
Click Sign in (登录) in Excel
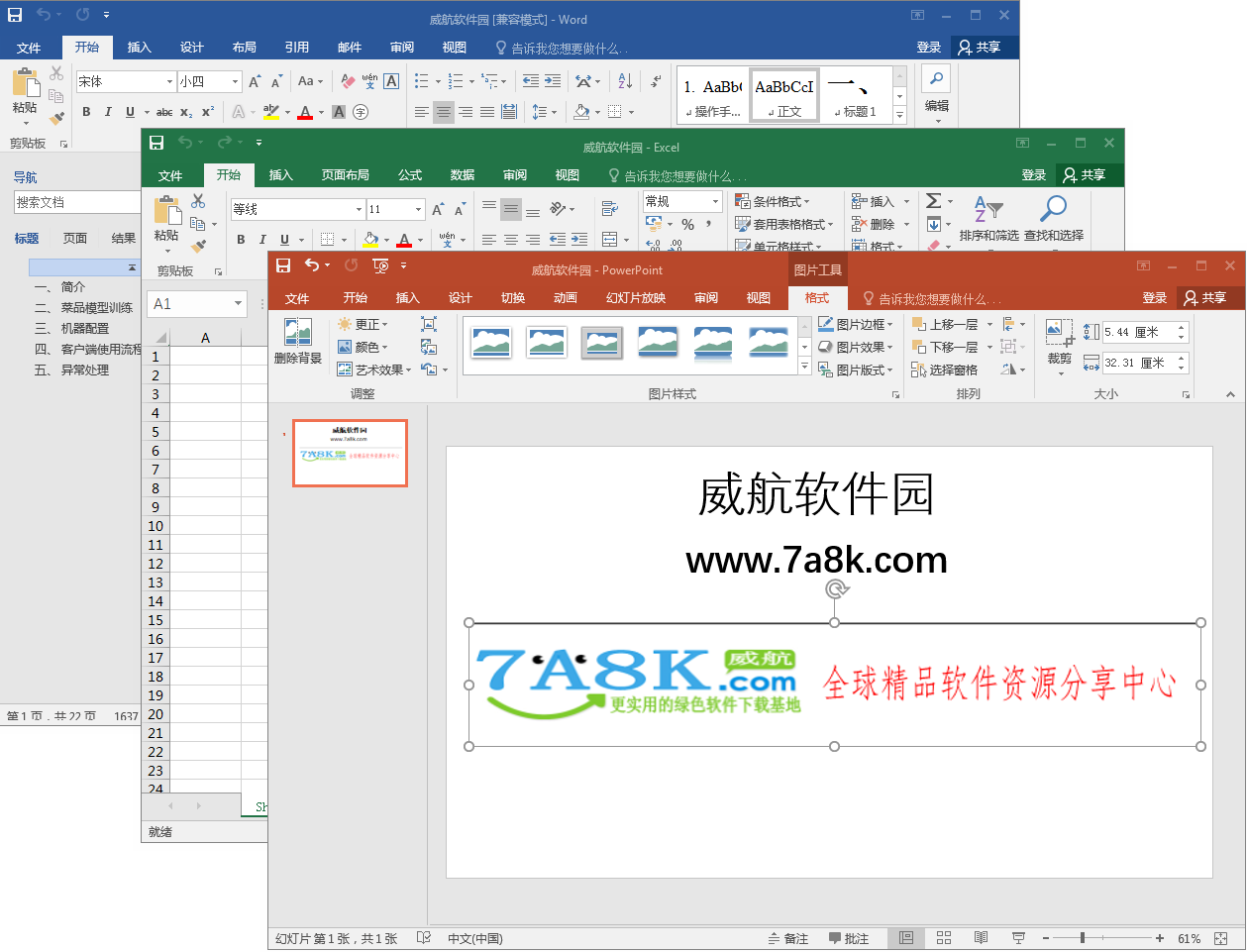pos(1034,174)
